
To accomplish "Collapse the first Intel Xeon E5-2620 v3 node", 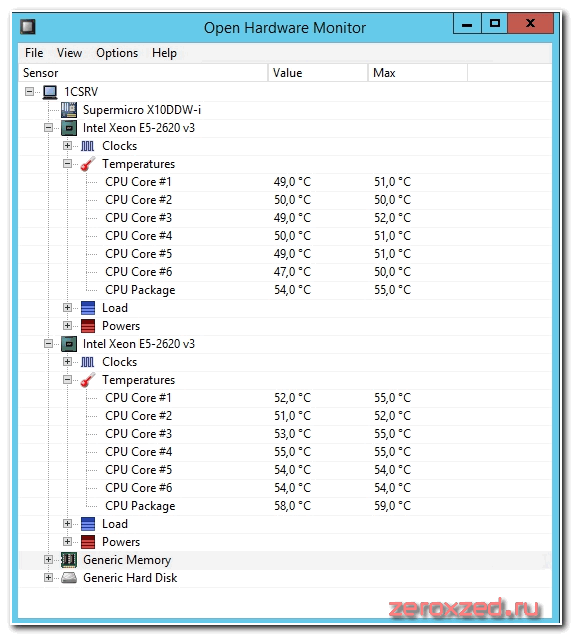I will (x=48, y=128).
